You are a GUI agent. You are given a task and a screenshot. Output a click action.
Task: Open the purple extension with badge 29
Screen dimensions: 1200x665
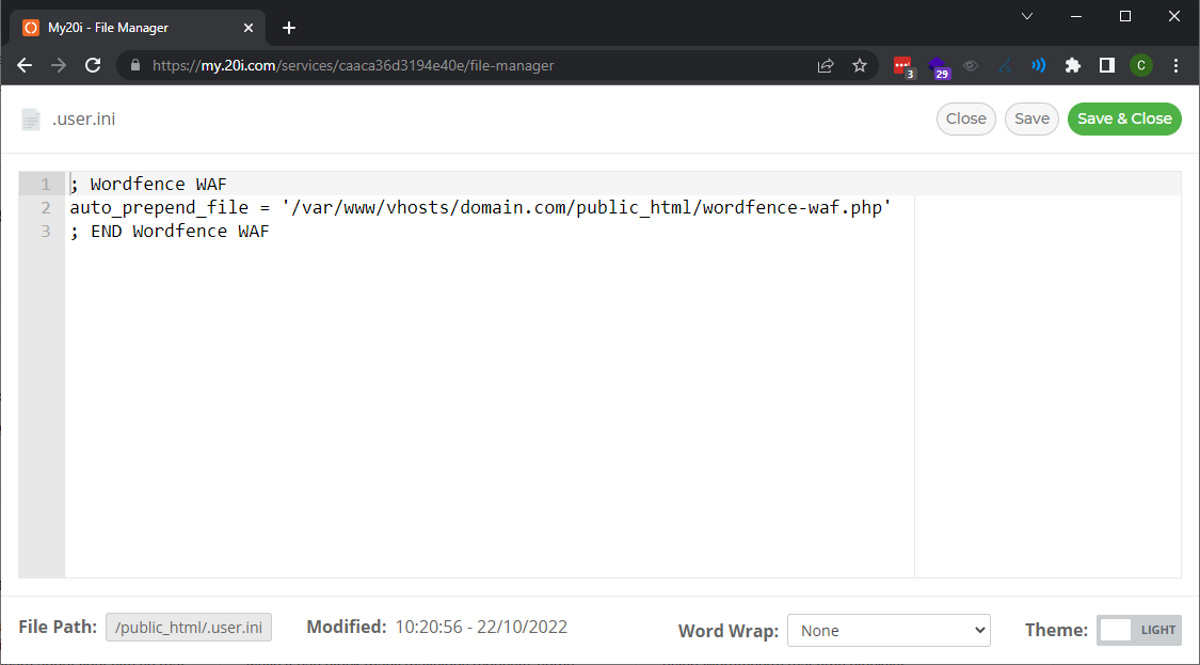pos(939,67)
